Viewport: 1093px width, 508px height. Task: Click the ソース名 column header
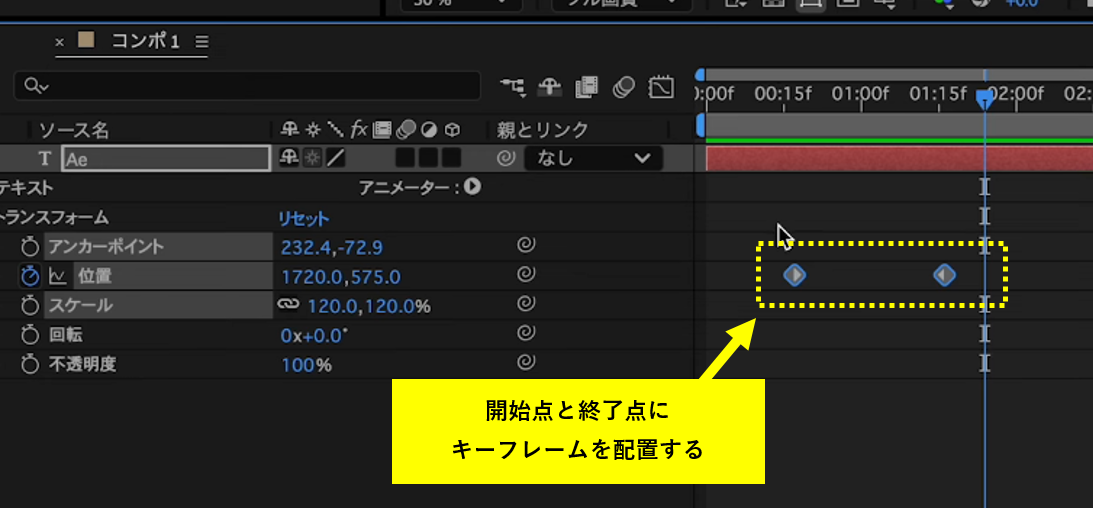click(x=73, y=130)
